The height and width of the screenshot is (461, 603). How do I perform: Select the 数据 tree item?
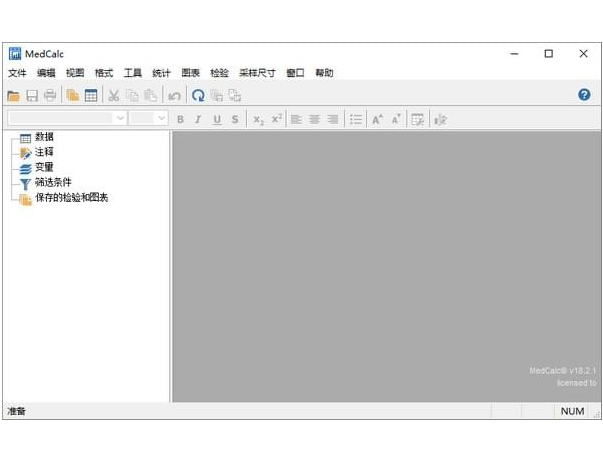pos(44,137)
